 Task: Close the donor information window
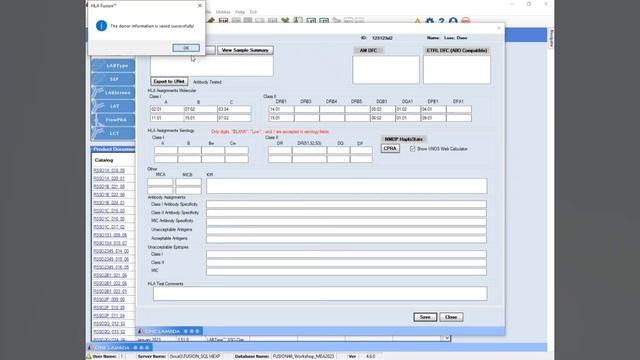tap(499, 28)
